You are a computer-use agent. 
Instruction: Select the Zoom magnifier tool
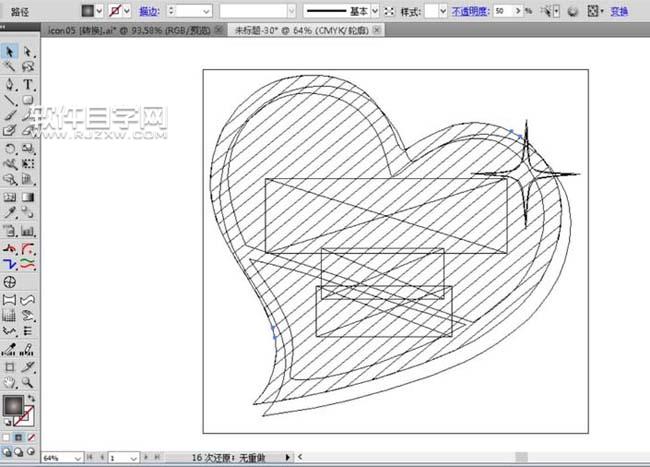click(28, 382)
